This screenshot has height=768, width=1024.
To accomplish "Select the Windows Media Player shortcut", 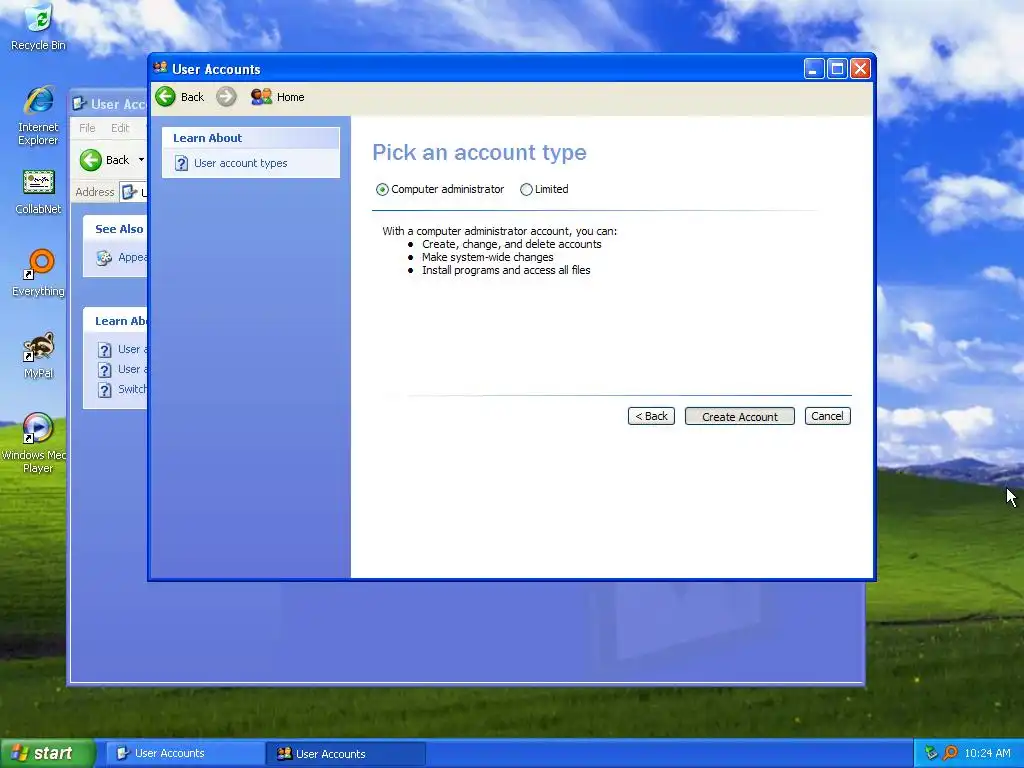I will [x=36, y=443].
